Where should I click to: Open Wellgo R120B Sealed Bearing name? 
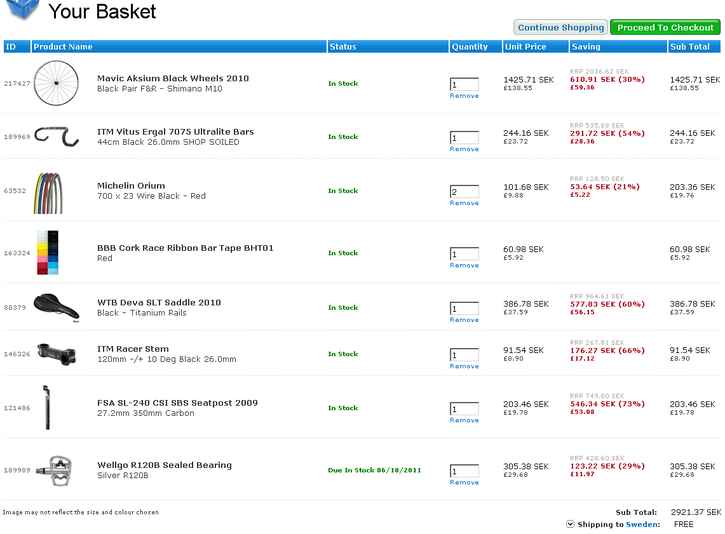164,465
